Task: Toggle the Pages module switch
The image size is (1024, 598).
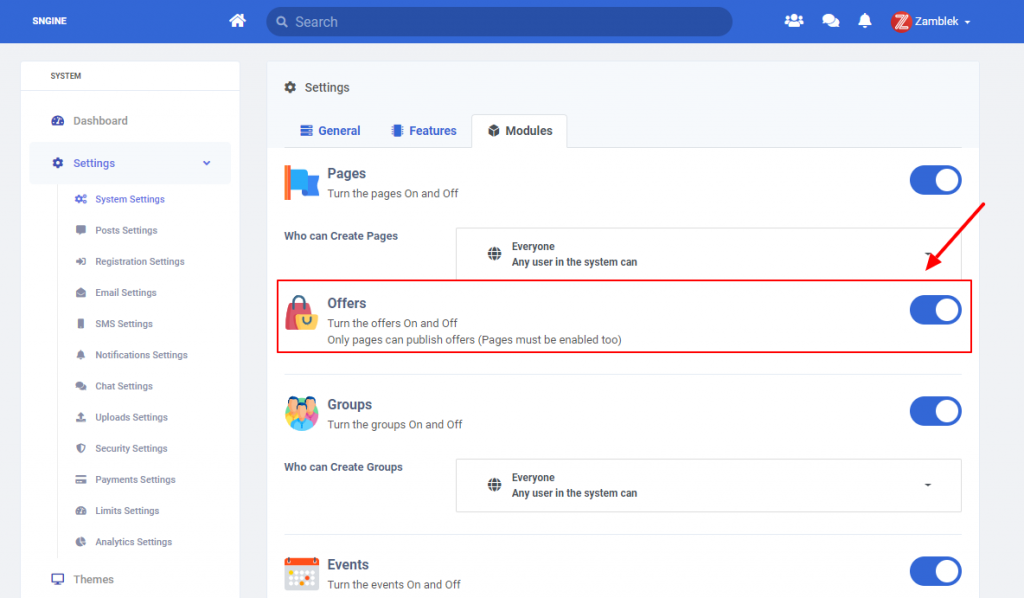Action: 935,180
